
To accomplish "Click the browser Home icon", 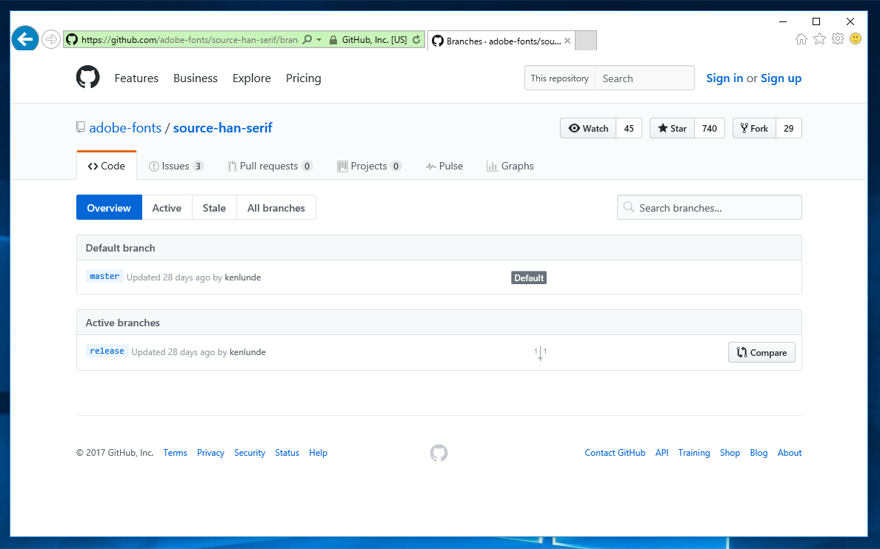I will pos(801,39).
